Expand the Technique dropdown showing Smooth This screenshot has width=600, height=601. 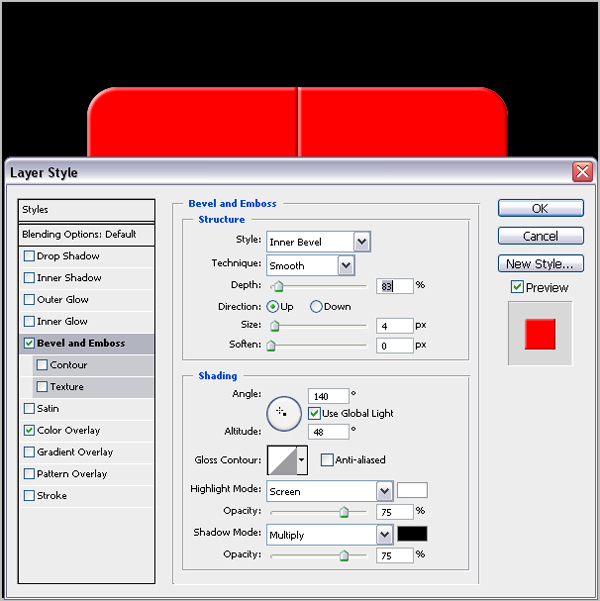[311, 265]
